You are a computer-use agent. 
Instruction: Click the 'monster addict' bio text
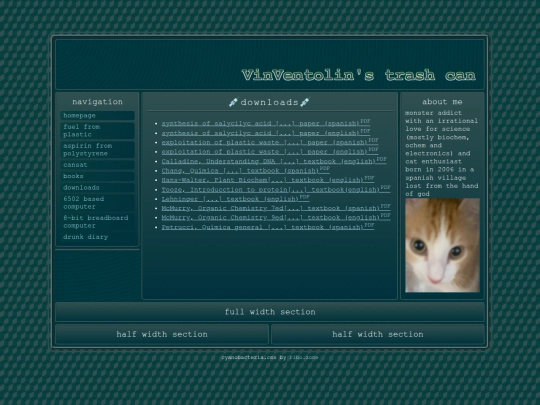[433, 113]
